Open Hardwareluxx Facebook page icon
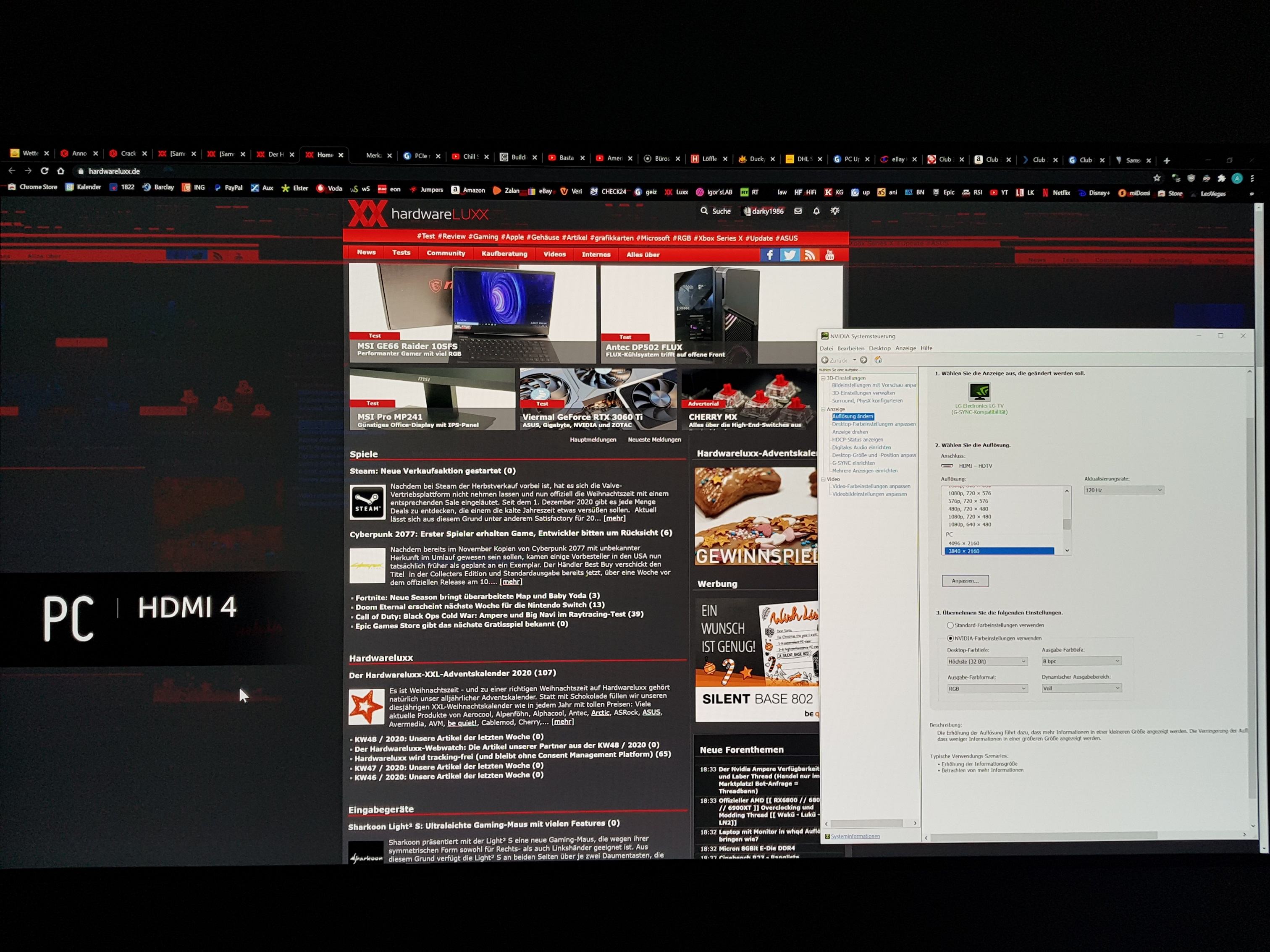This screenshot has width=1270, height=952. [x=769, y=255]
